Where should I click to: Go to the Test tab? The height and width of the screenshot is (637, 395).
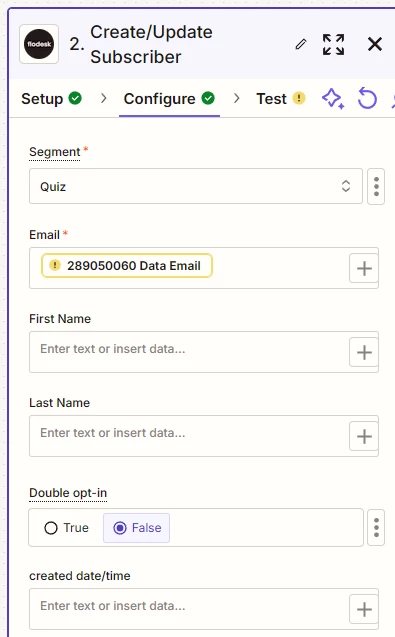[x=281, y=99]
